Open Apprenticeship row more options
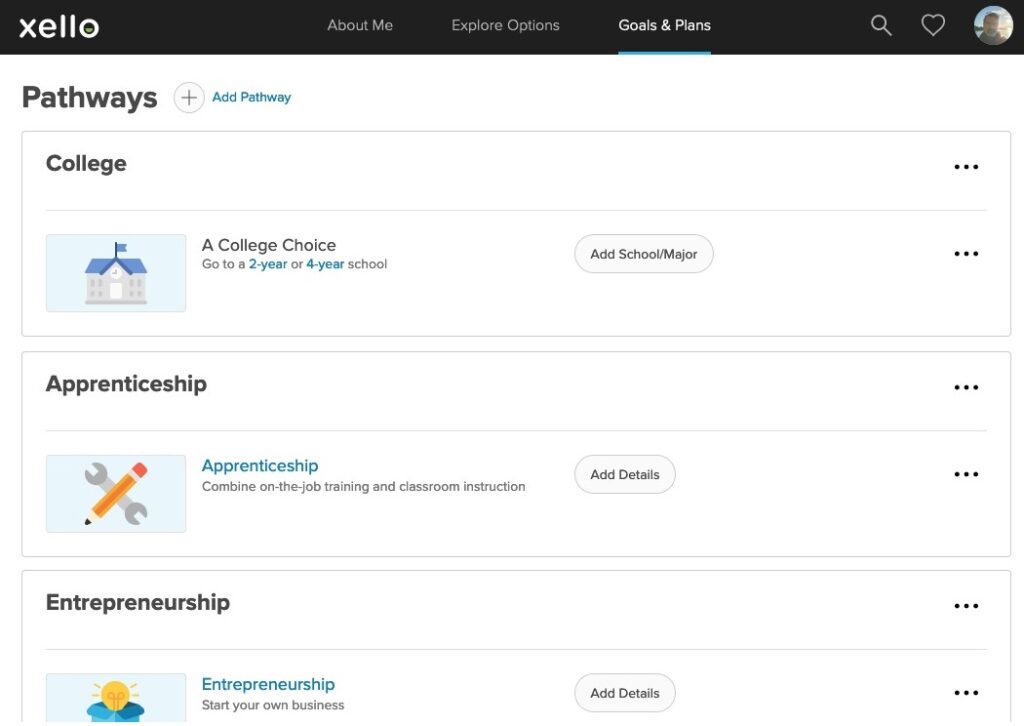Screen dimensions: 1024x726 pyautogui.click(x=966, y=474)
